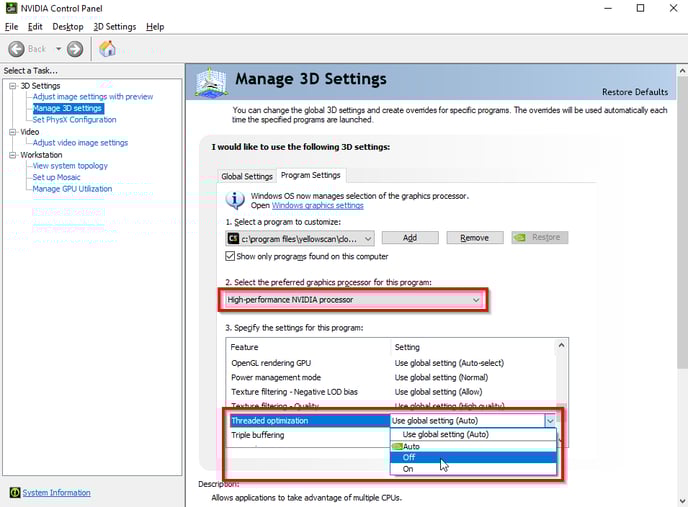Choose Use global setting (Auto) list option

pyautogui.click(x=473, y=434)
